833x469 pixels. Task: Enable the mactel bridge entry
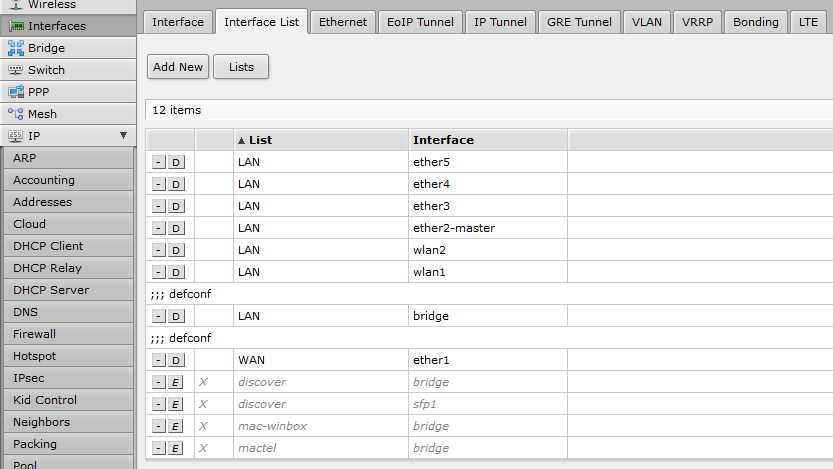175,449
